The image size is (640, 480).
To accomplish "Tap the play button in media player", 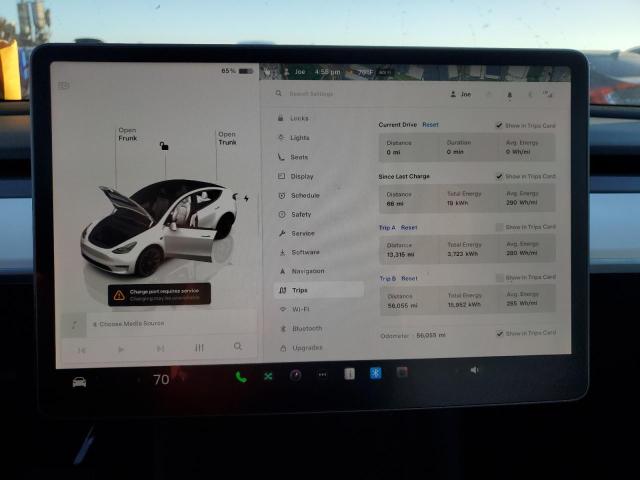I will click(121, 349).
